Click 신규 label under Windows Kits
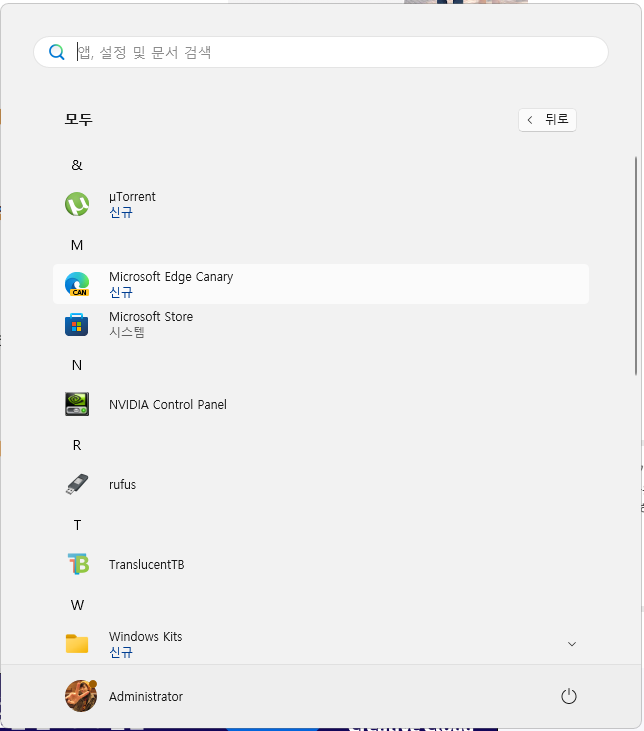Screen dimensions: 644x731 coord(121,652)
